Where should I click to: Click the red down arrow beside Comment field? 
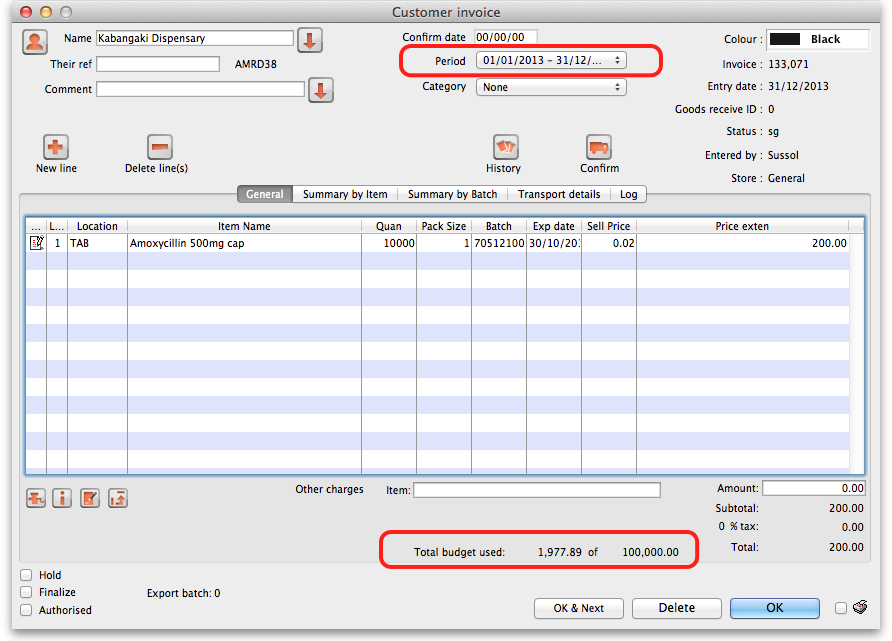click(x=320, y=90)
